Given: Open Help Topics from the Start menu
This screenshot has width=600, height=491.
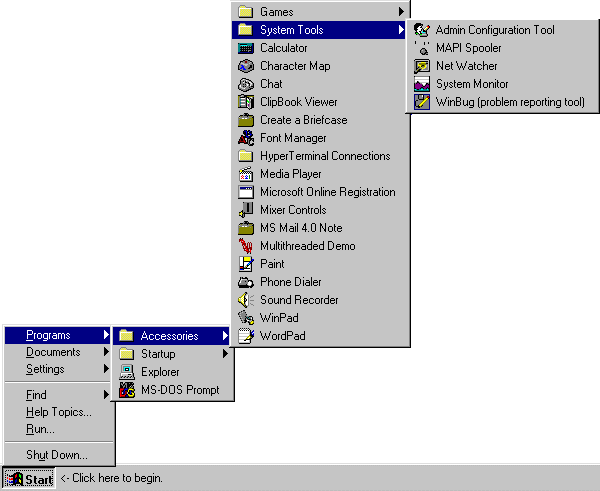Looking at the screenshot, I should [x=58, y=412].
